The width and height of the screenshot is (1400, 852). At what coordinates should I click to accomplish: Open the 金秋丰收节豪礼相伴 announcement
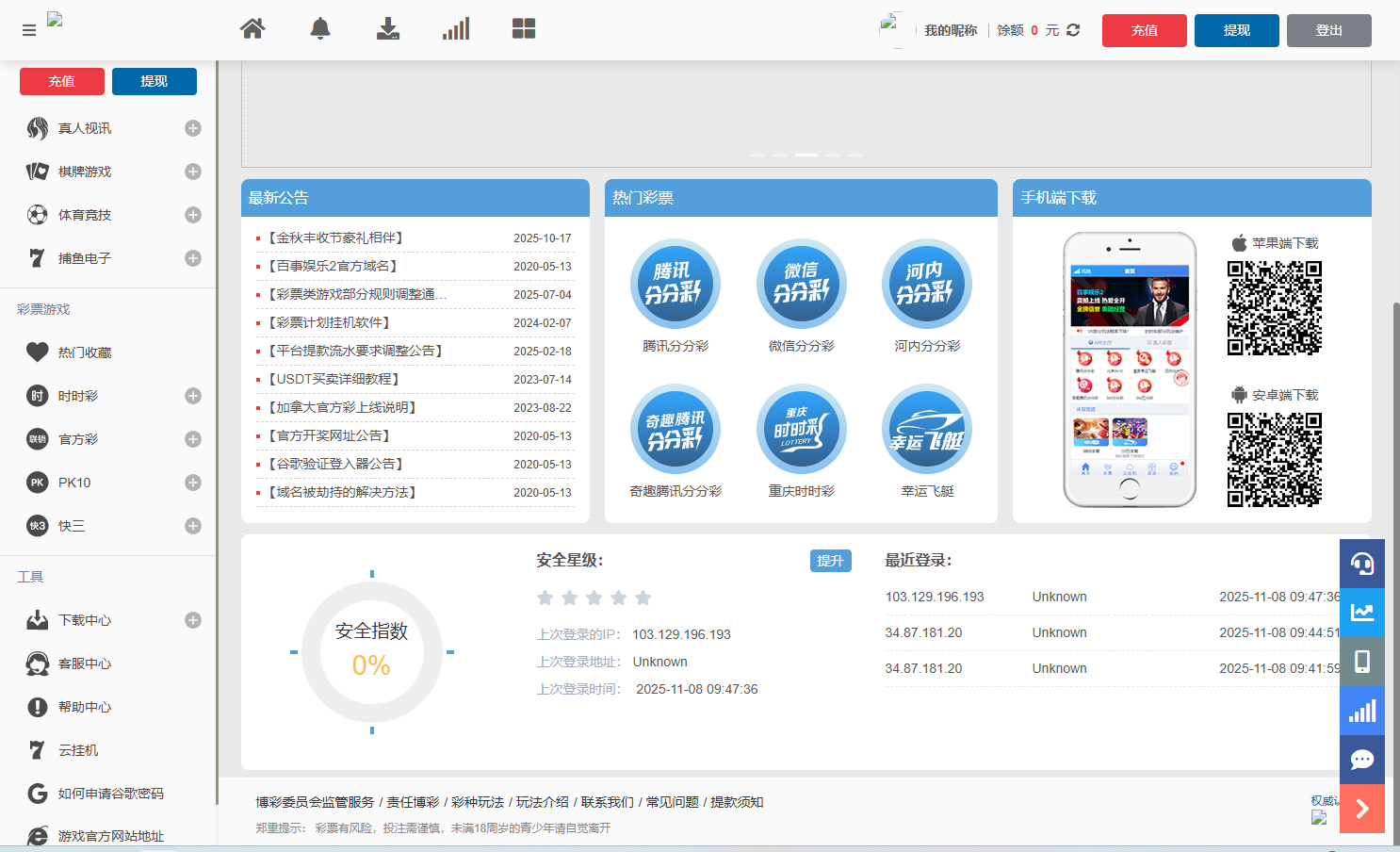click(x=335, y=238)
